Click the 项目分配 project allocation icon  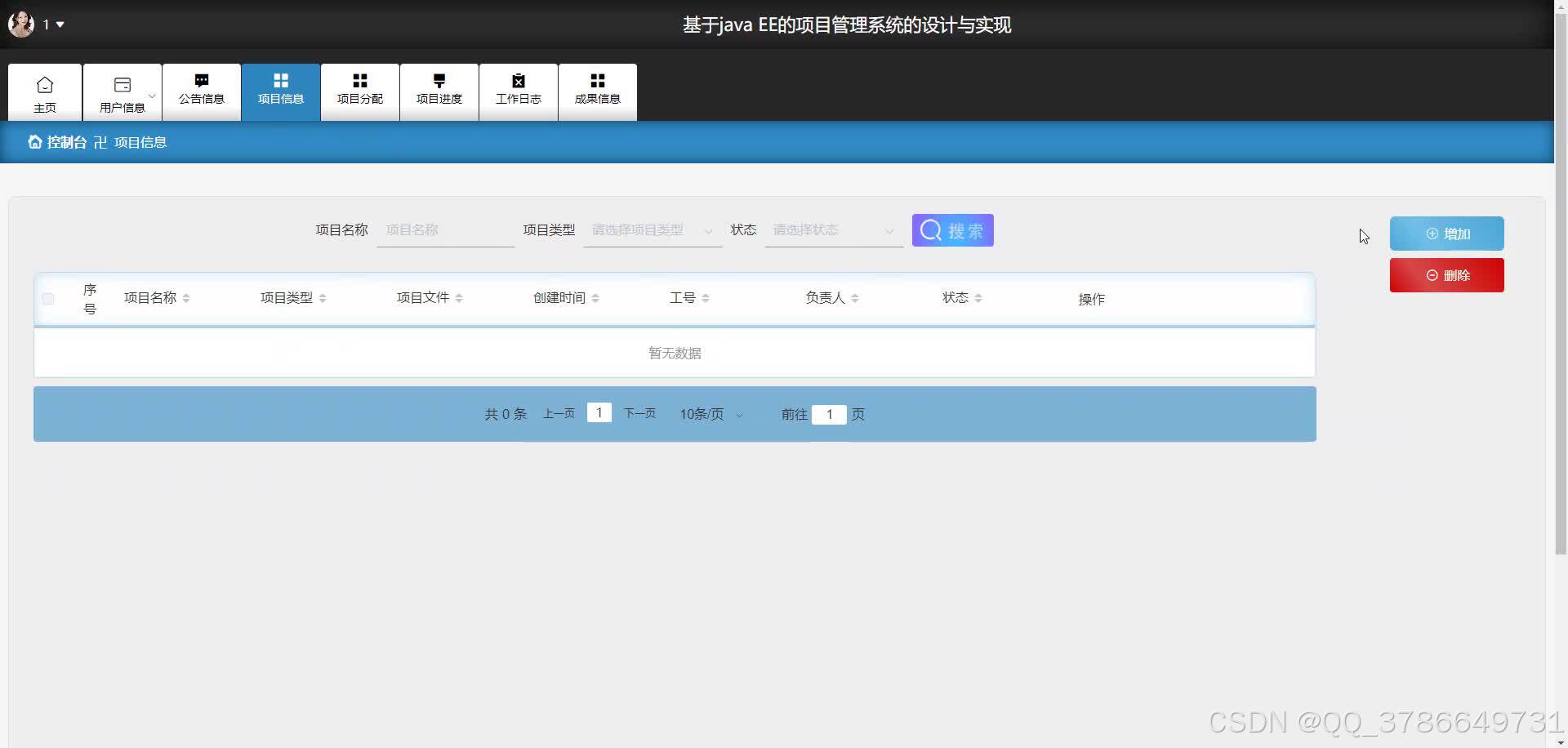[x=359, y=80]
